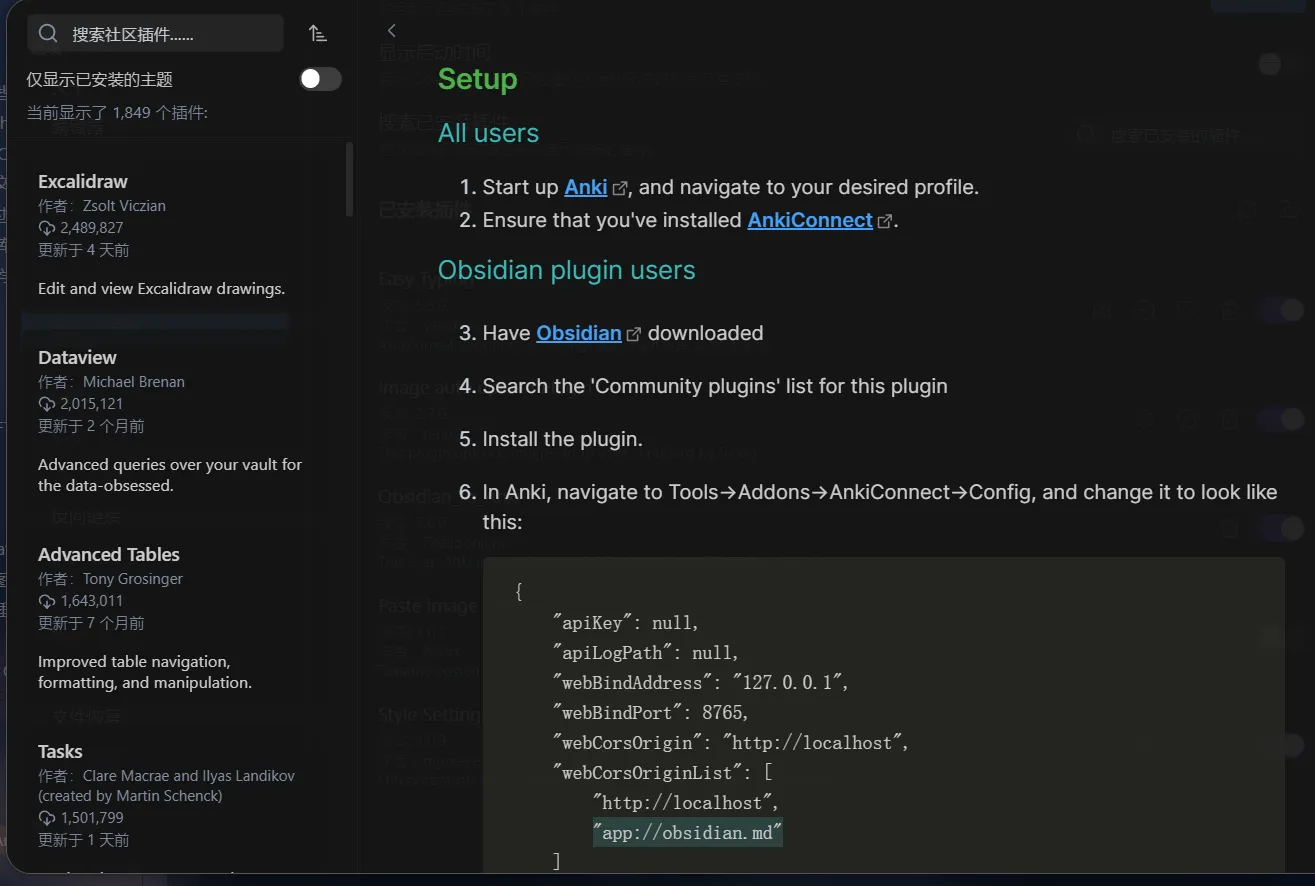Screen dimensions: 1315x886
Task: Open the Anki hyperlink
Action: pos(586,187)
